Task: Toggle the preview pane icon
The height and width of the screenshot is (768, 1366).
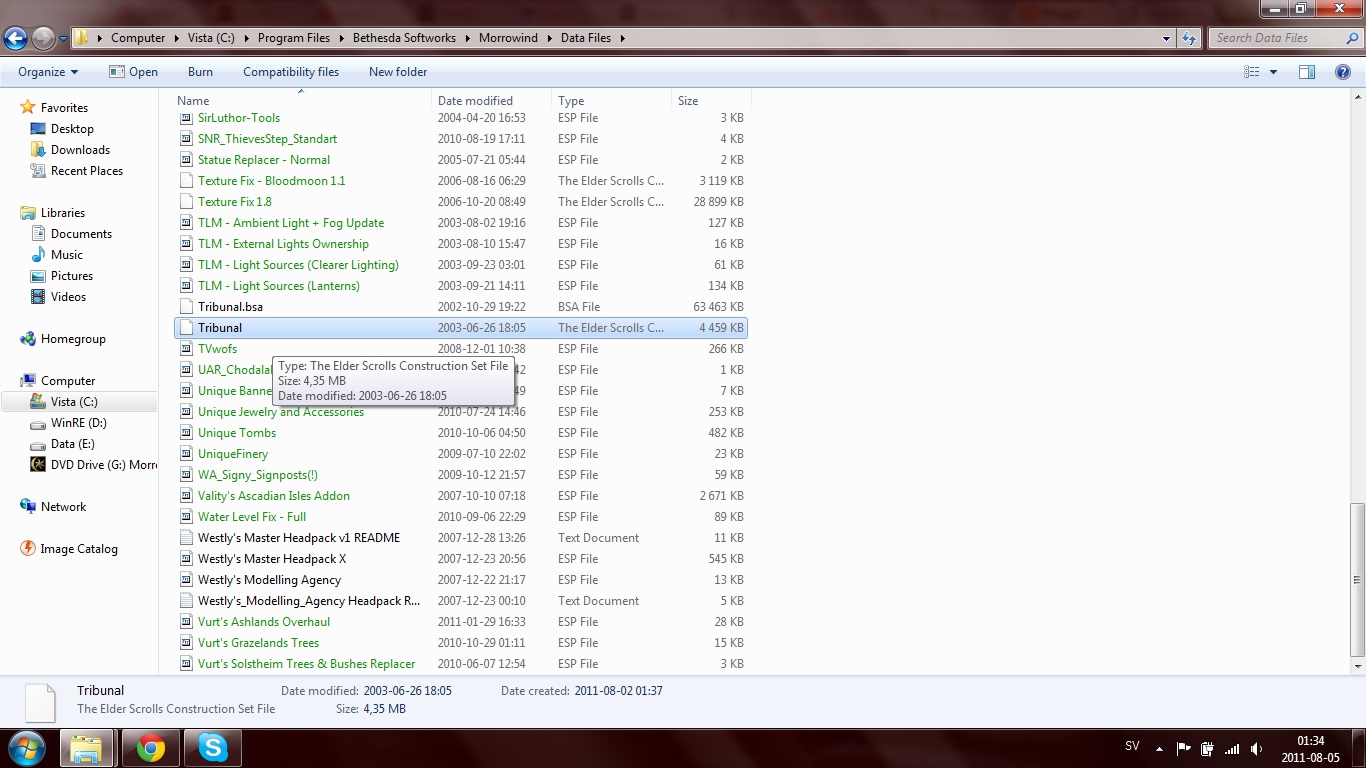Action: click(1307, 72)
